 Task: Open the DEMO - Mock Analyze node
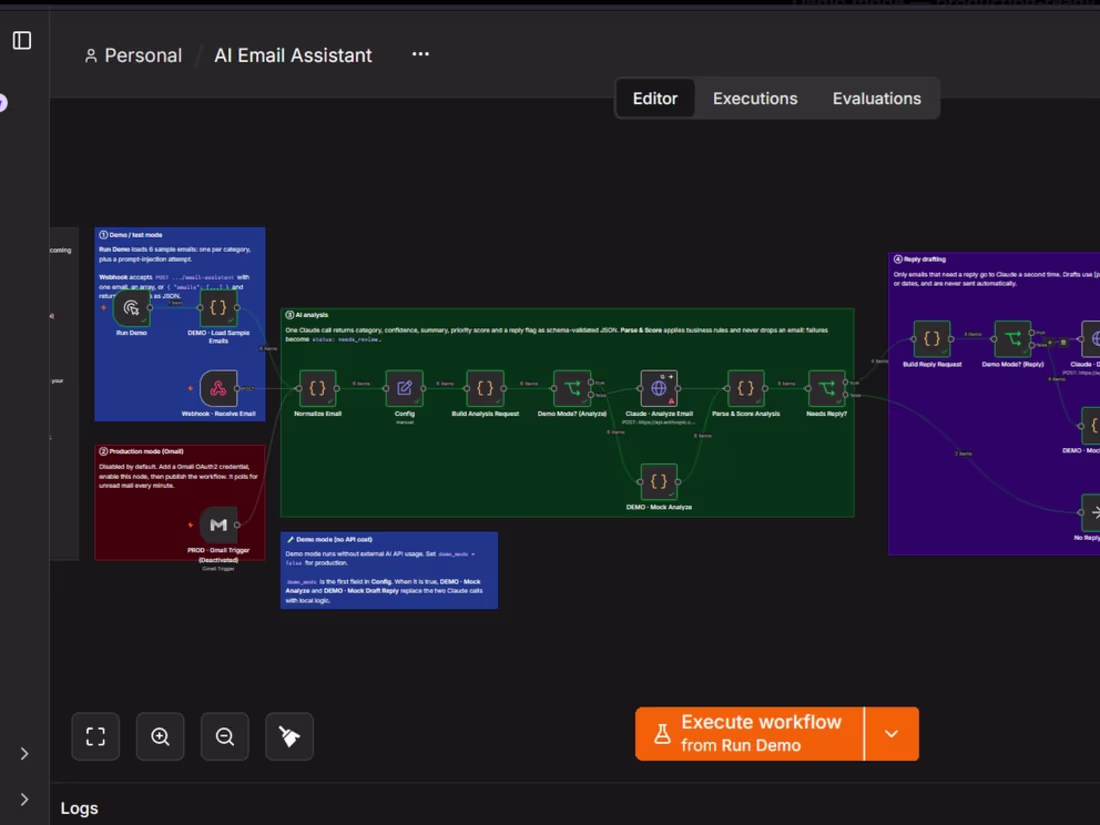[x=659, y=482]
